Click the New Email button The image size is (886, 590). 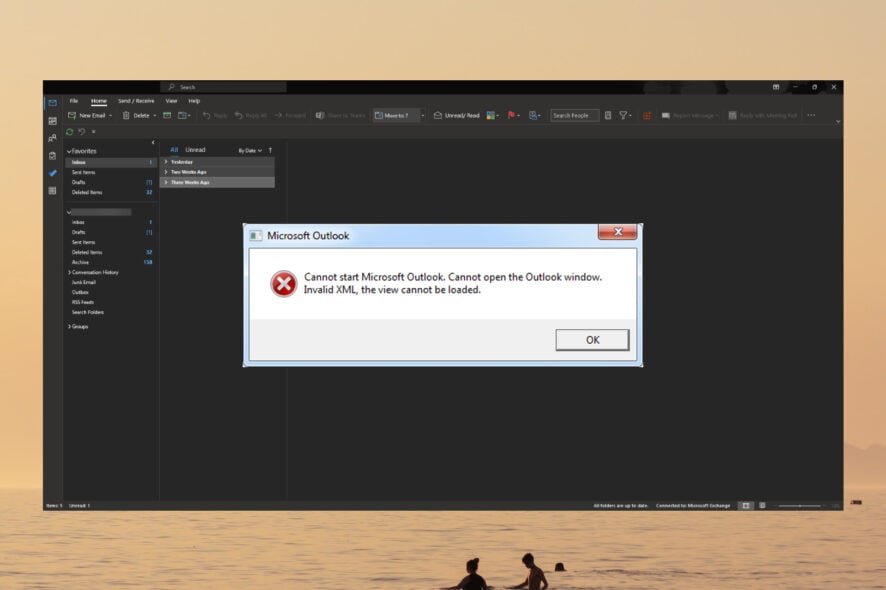pos(86,115)
